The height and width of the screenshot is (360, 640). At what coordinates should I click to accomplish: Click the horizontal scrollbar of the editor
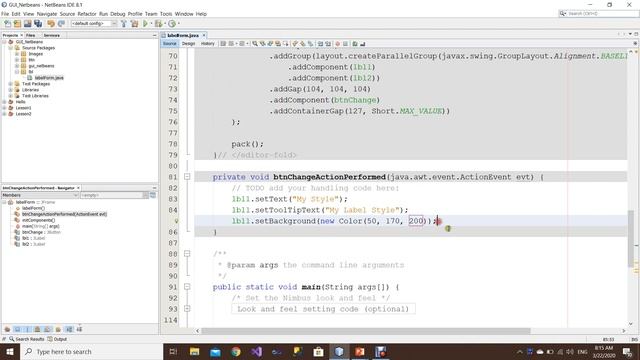[x=366, y=331]
